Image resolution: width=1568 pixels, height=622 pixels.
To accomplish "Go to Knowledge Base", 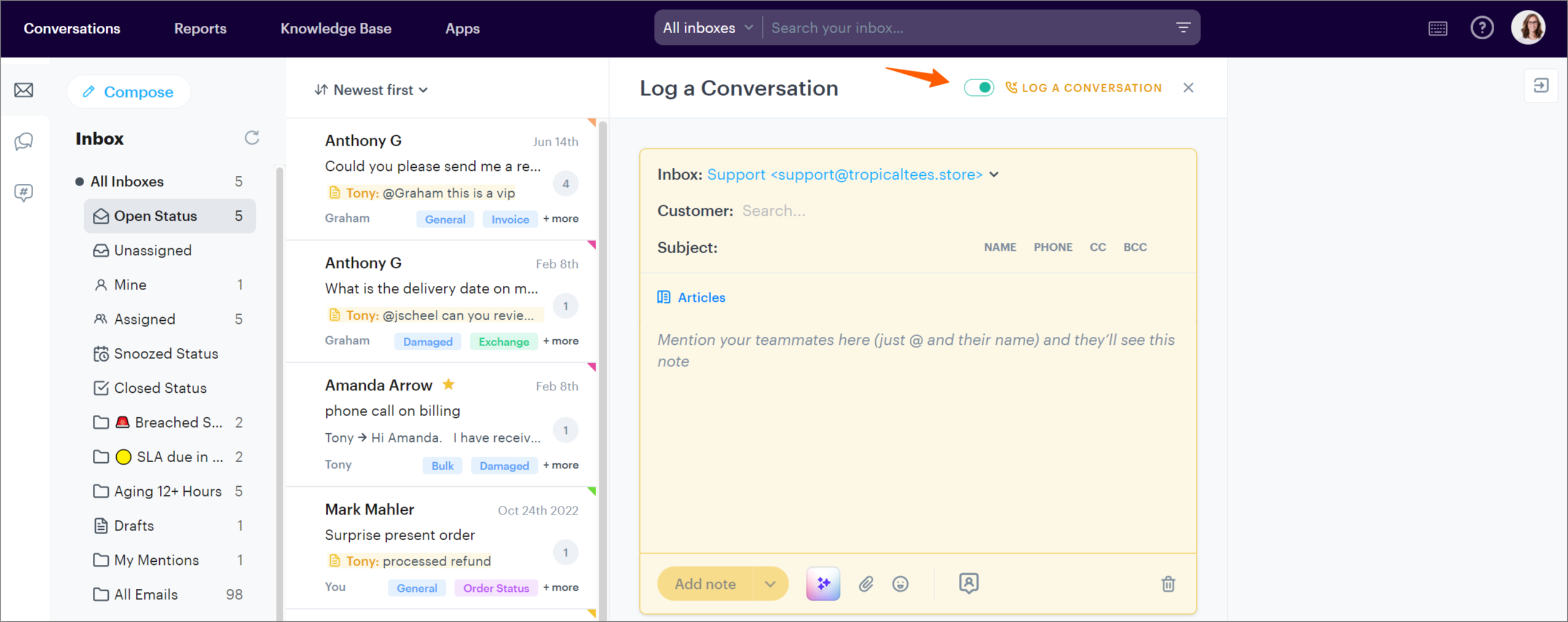I will (x=336, y=28).
